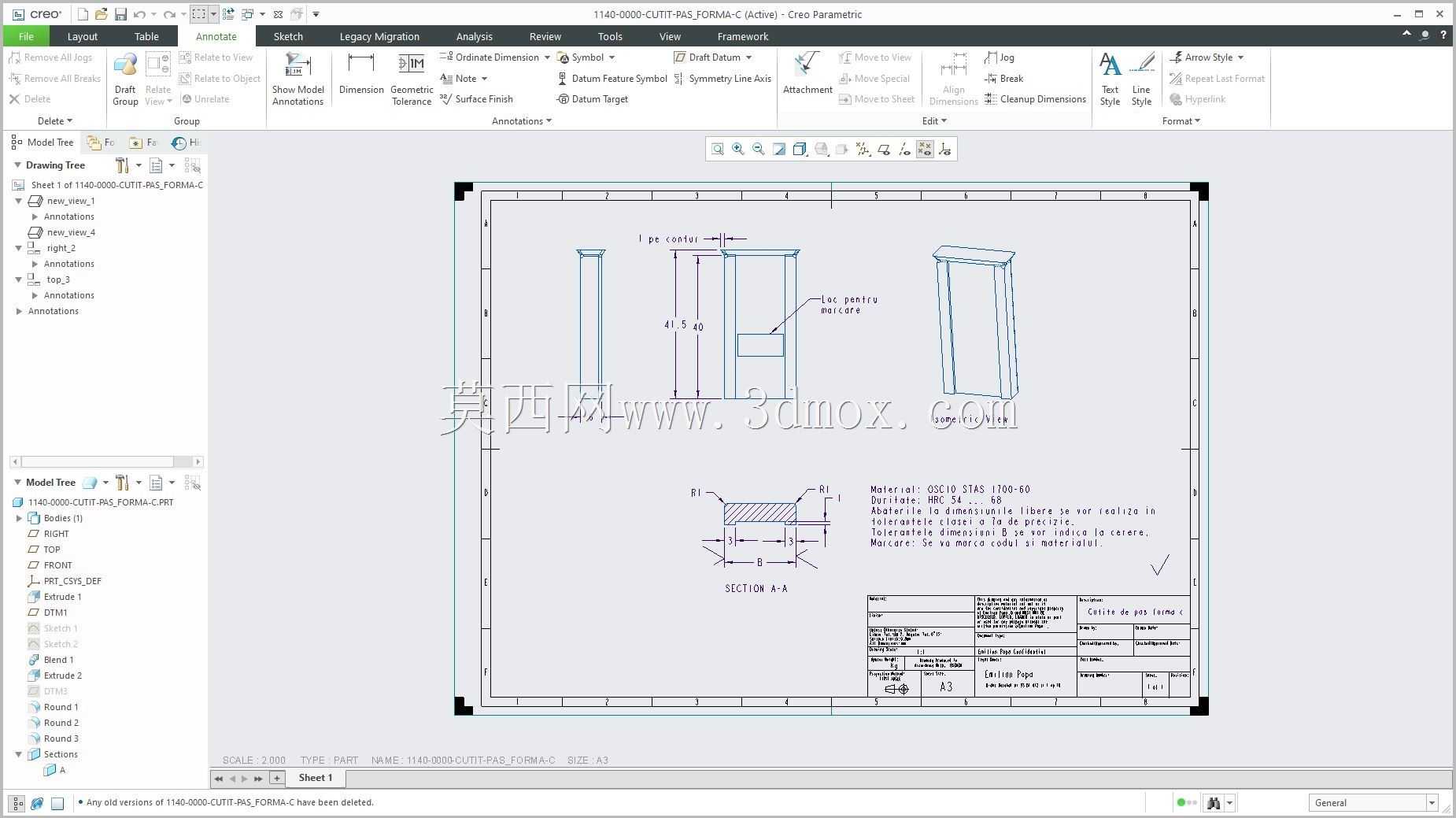Open the Note dropdown arrow

(484, 79)
